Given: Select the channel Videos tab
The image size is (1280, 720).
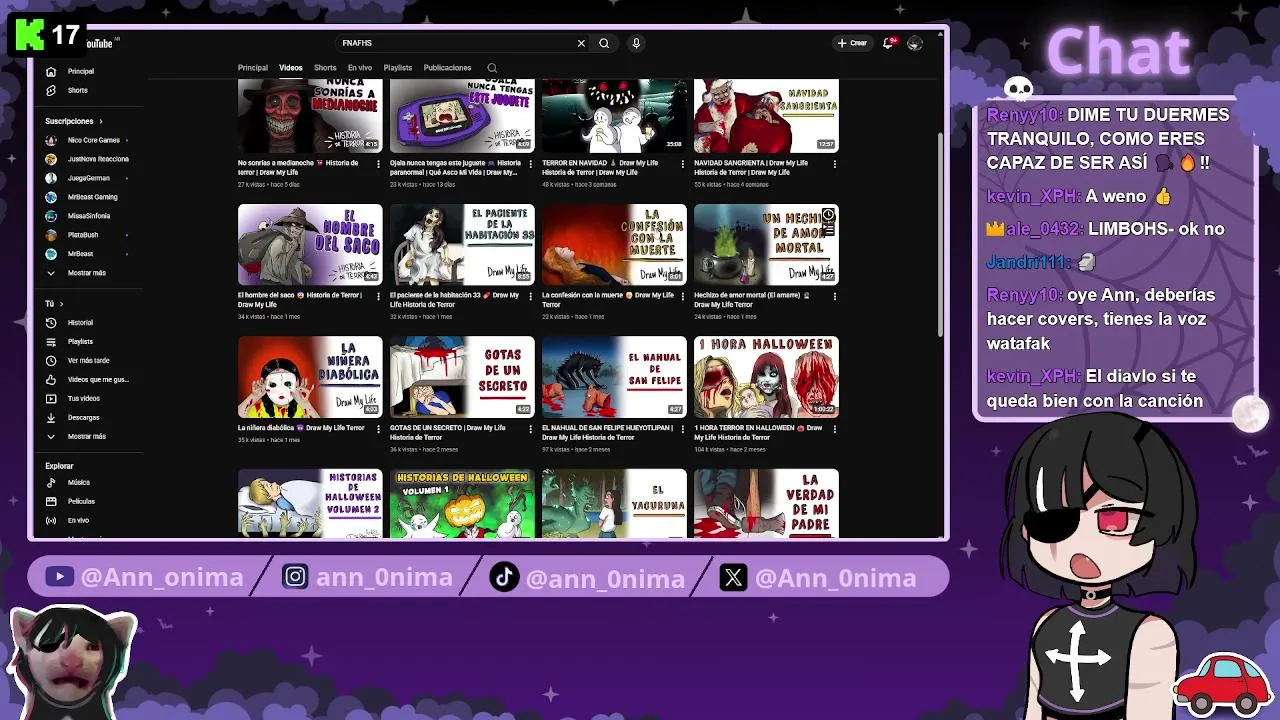Looking at the screenshot, I should 290,68.
